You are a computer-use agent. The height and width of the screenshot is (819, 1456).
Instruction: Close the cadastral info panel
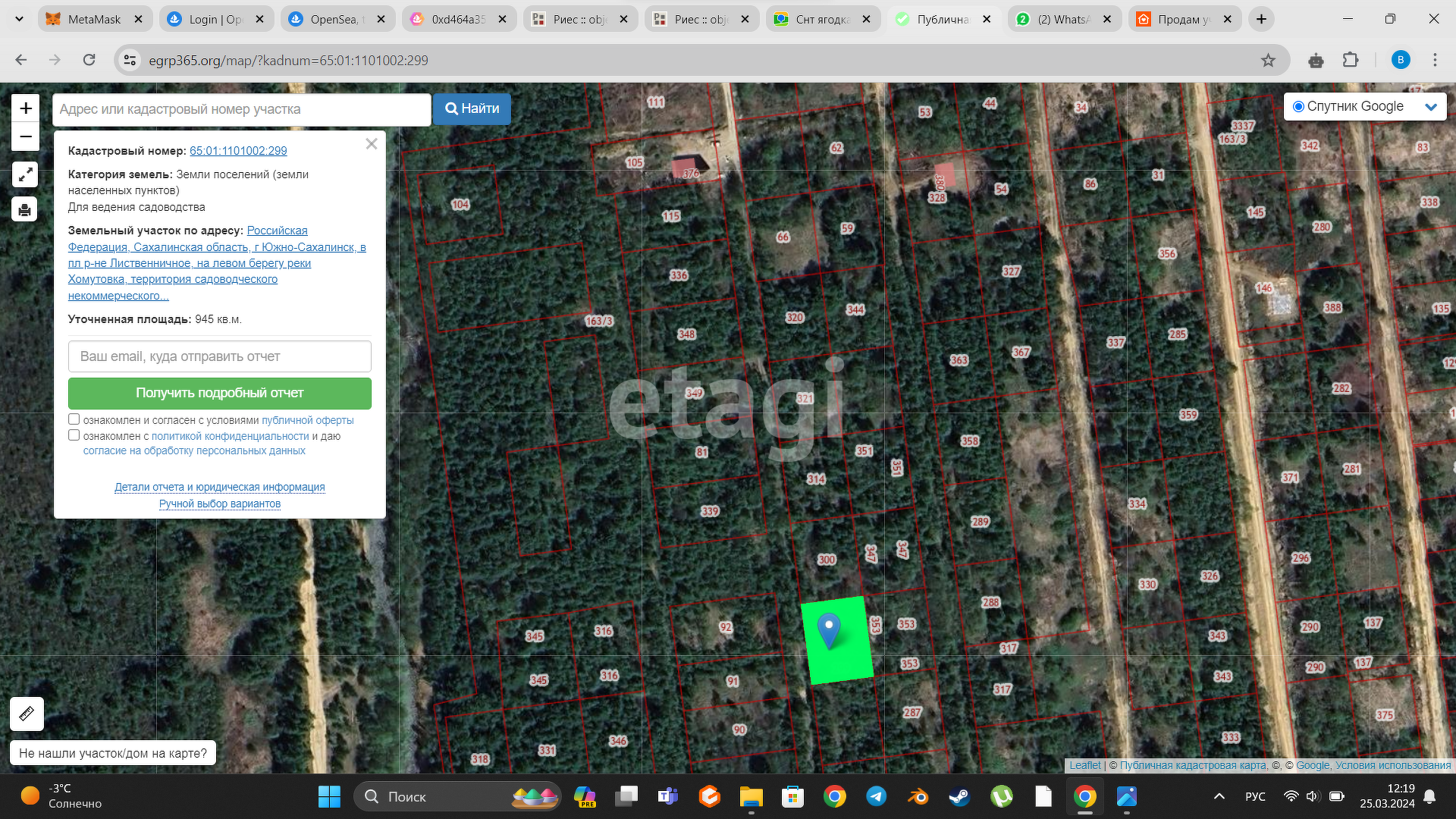tap(371, 144)
